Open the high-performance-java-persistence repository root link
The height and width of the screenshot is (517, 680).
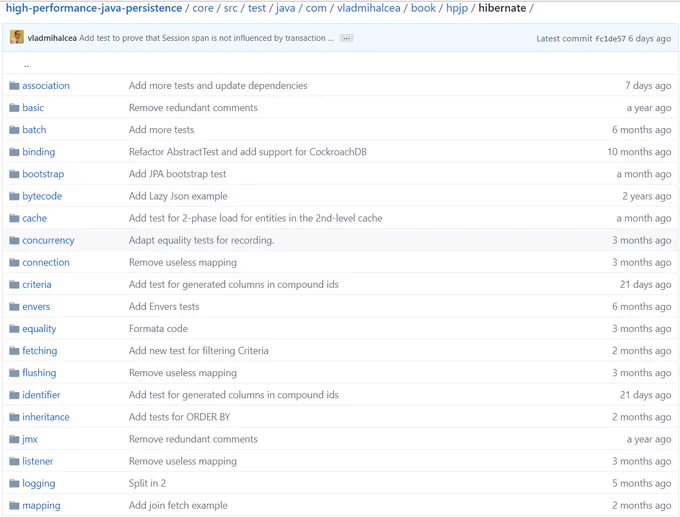(94, 8)
